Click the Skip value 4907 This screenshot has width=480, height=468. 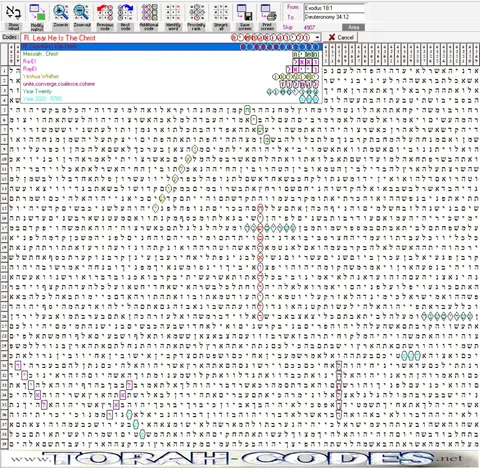point(309,27)
